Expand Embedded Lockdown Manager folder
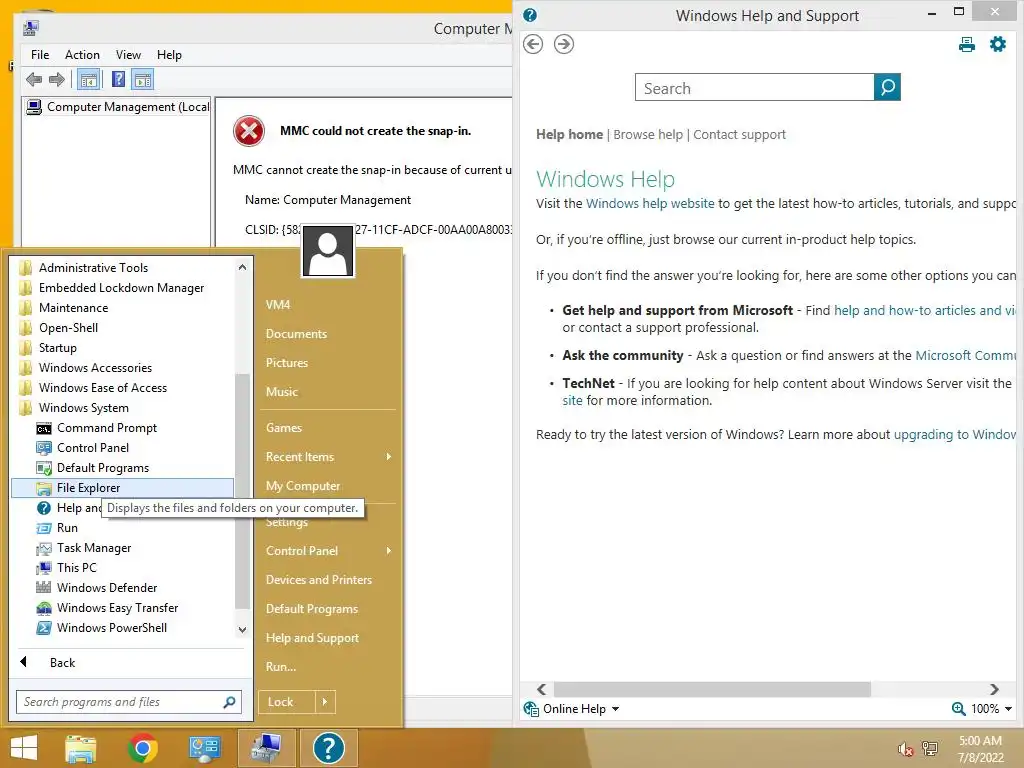 tap(121, 288)
